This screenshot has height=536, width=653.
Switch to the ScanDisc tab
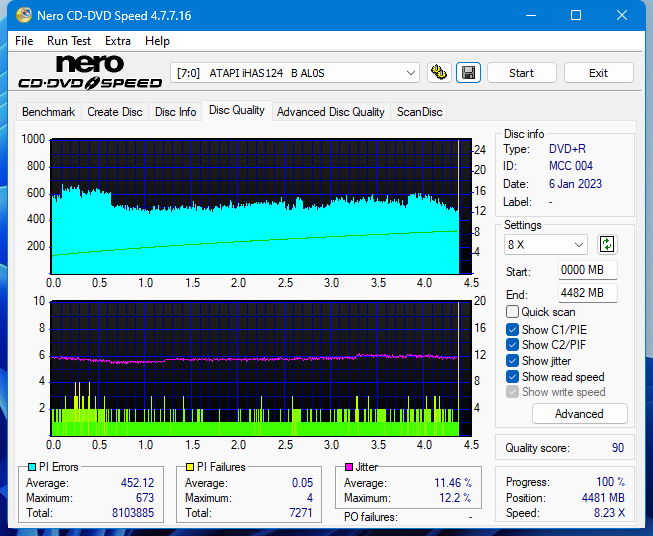click(x=419, y=112)
